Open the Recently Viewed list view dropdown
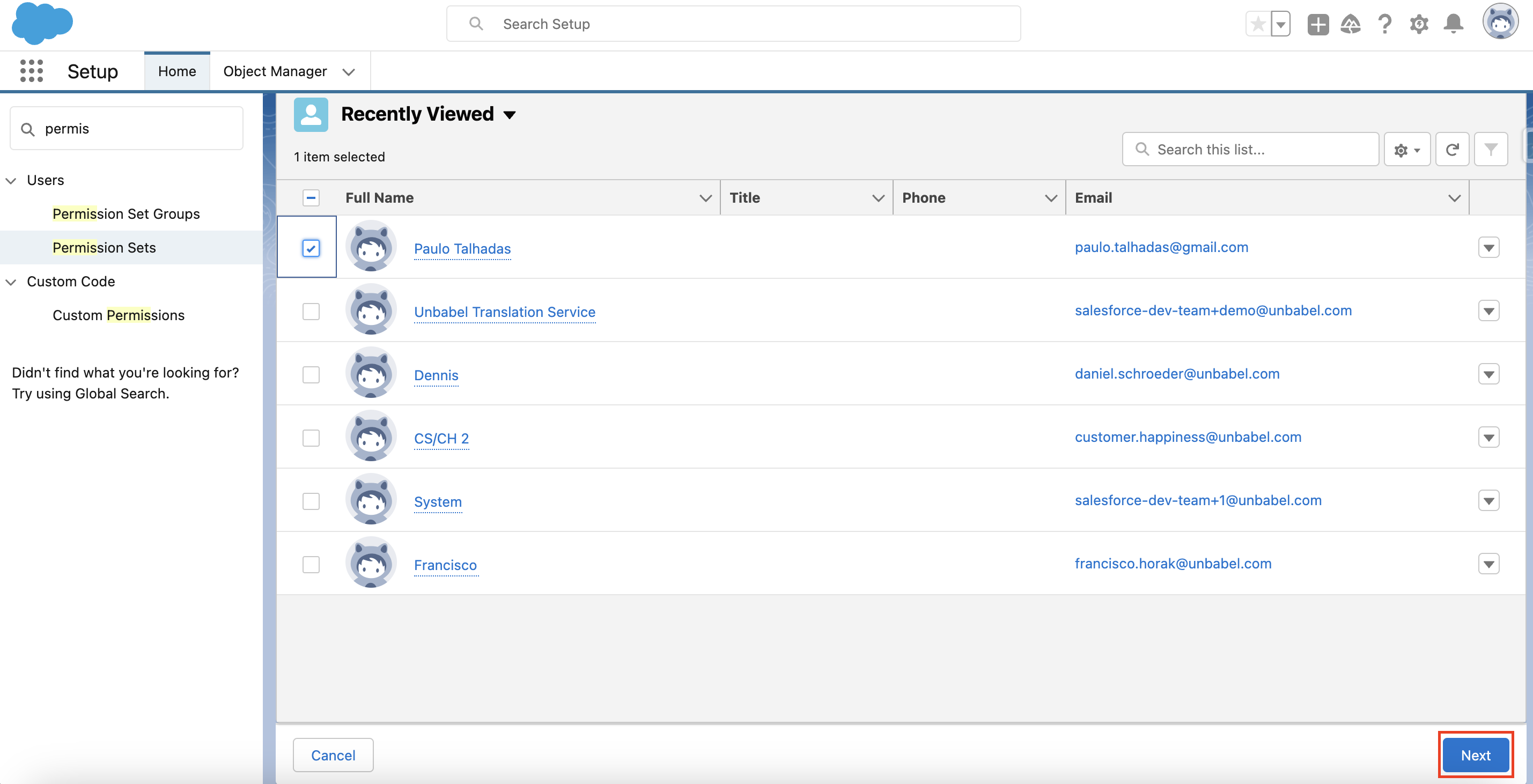 [x=510, y=115]
